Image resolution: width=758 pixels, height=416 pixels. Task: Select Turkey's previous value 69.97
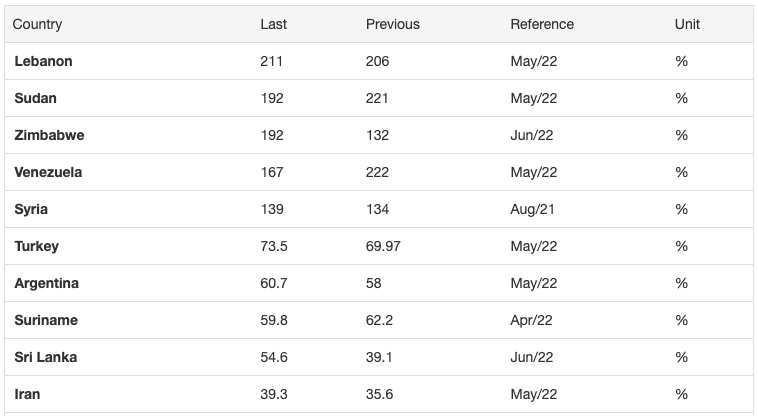pos(383,246)
